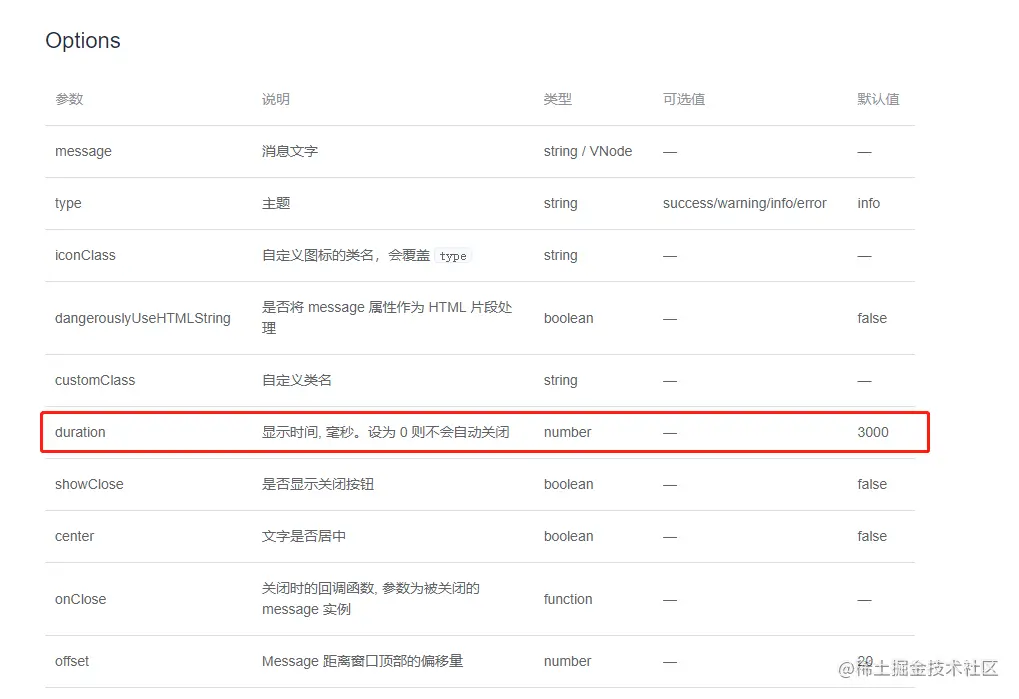
Task: Click boolean type in showClose row
Action: pos(568,484)
